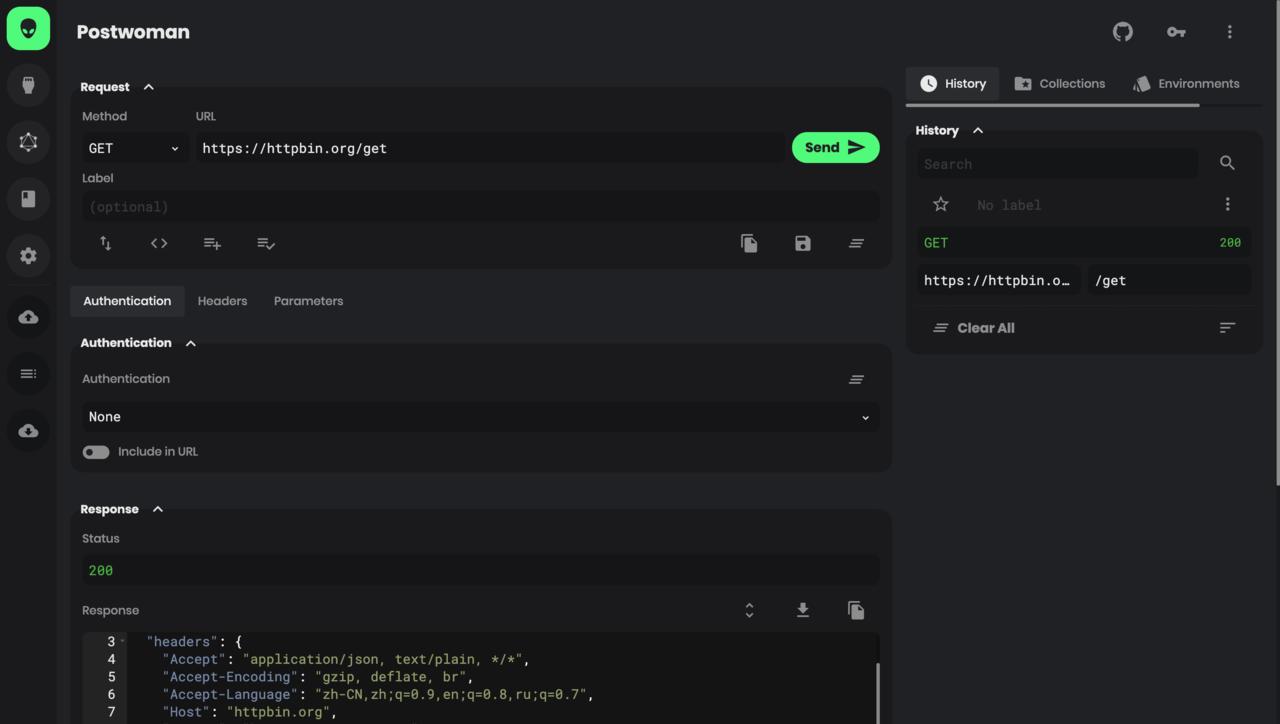The width and height of the screenshot is (1280, 724).
Task: Open the Authentication type dropdown showing None
Action: coord(480,417)
